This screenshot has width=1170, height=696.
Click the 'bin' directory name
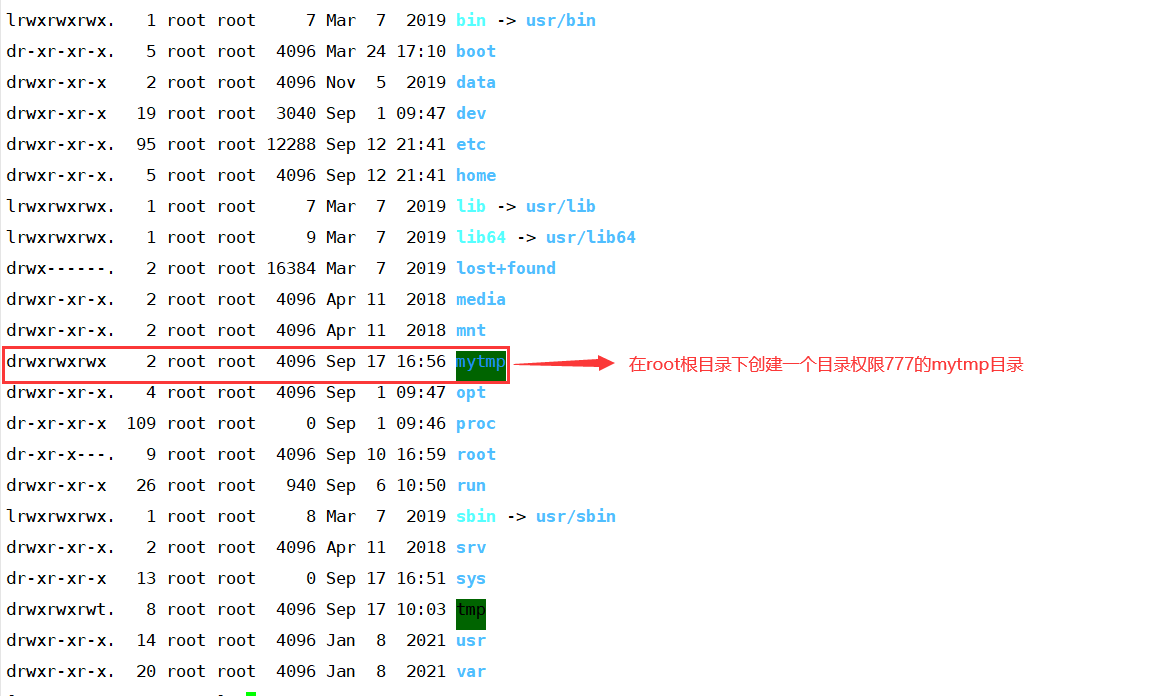471,20
